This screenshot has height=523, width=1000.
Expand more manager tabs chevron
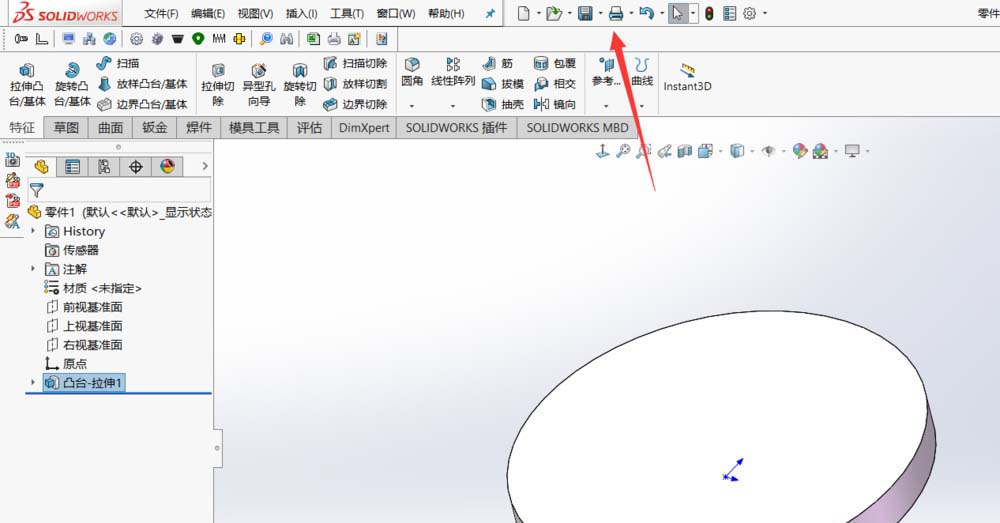point(205,166)
